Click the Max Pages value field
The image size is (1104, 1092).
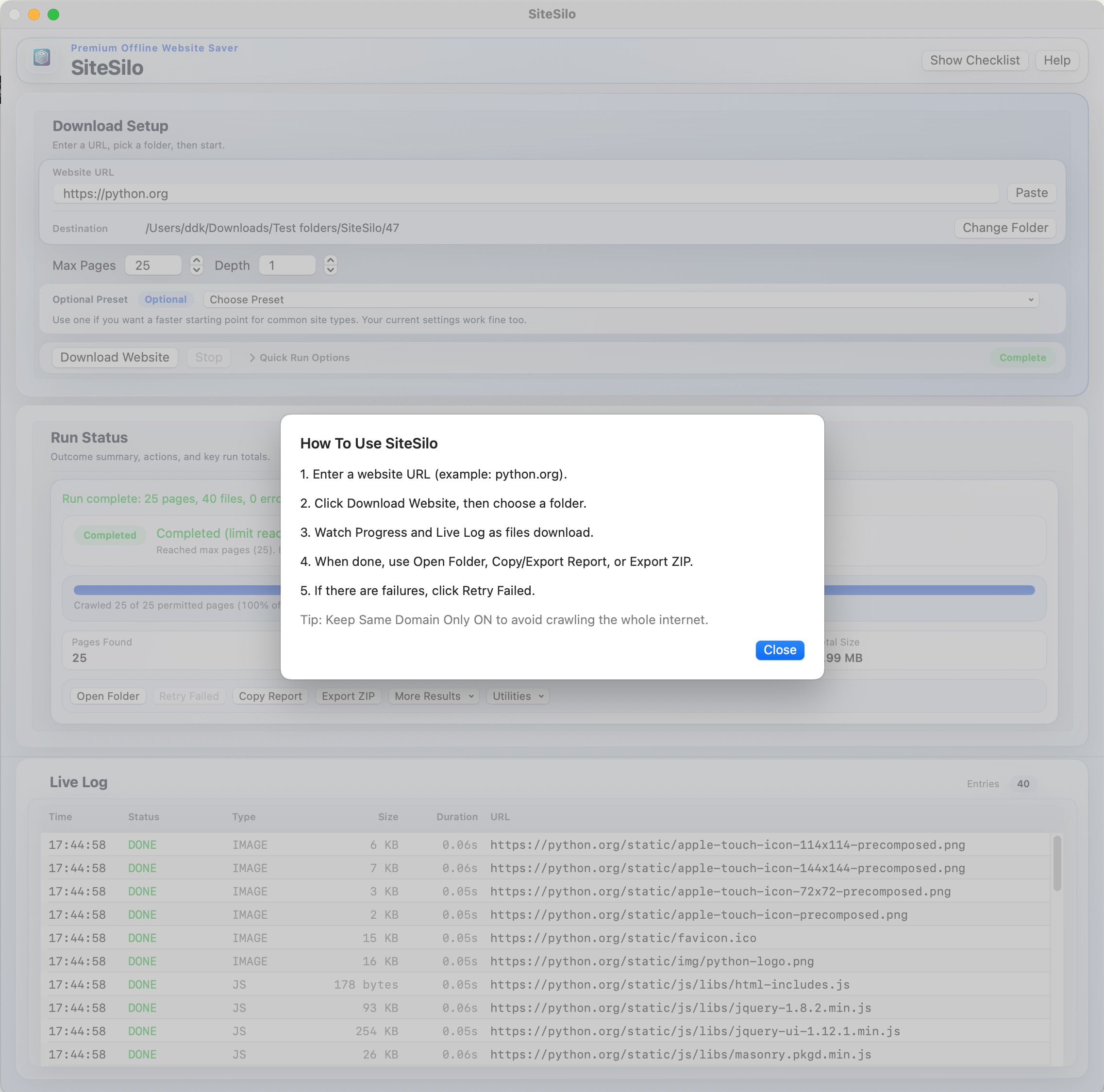(x=153, y=265)
